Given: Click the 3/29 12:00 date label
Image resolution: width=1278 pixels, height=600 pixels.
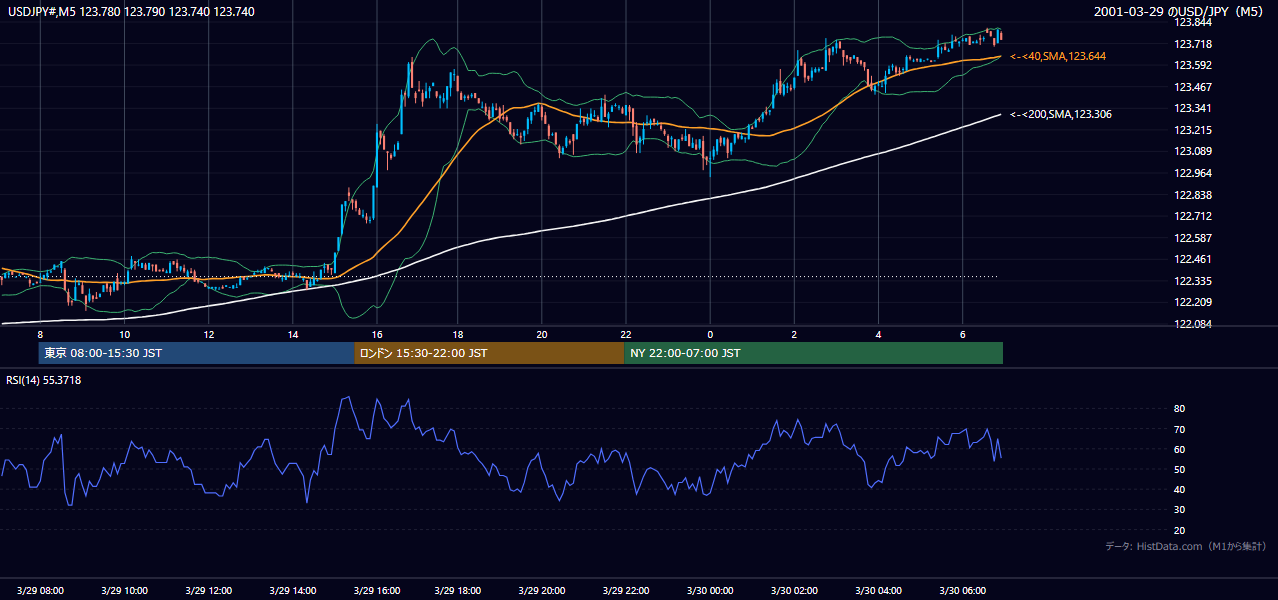Looking at the screenshot, I should 208,590.
